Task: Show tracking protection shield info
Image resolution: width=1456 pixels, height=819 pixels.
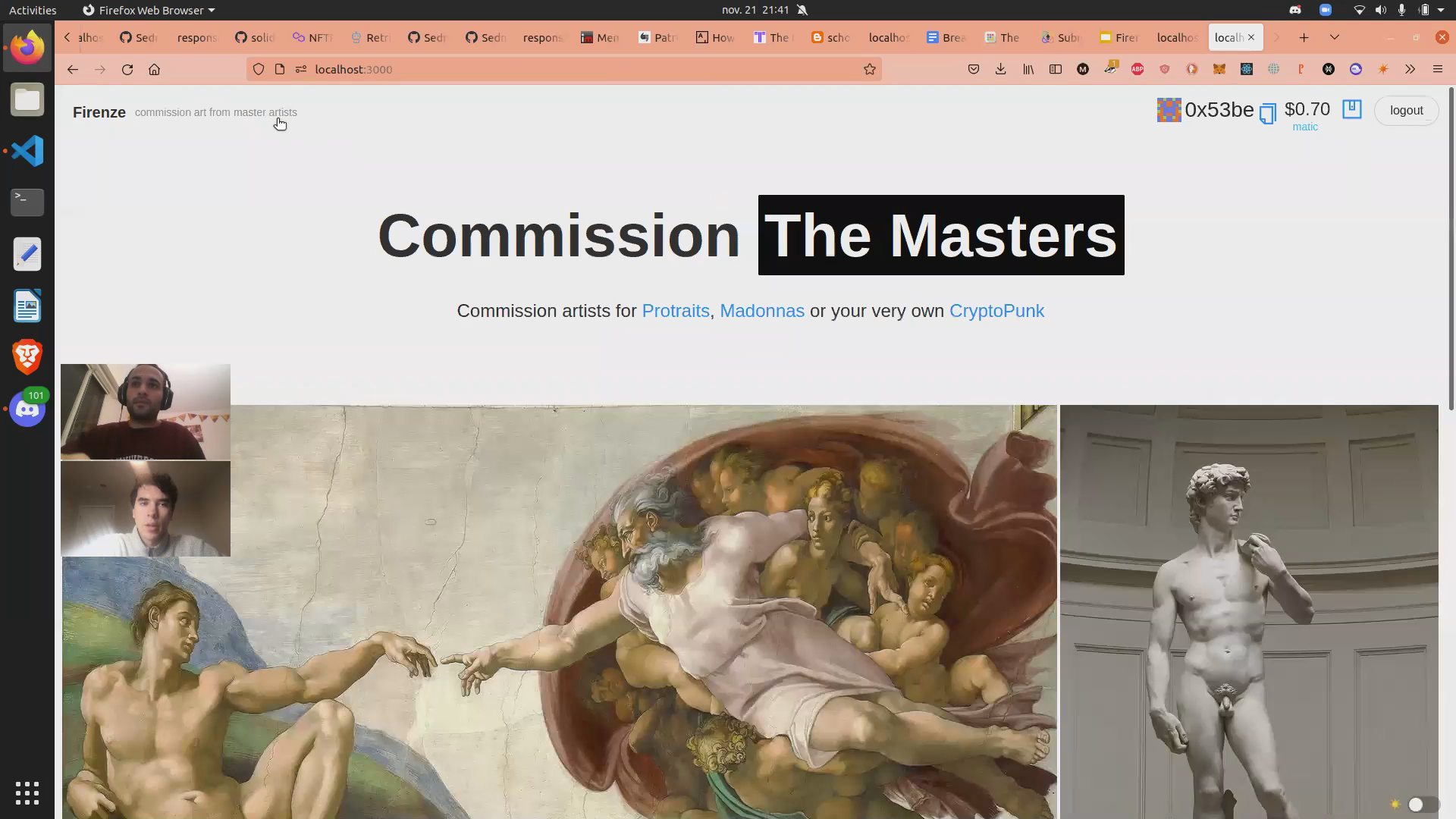Action: click(x=259, y=69)
